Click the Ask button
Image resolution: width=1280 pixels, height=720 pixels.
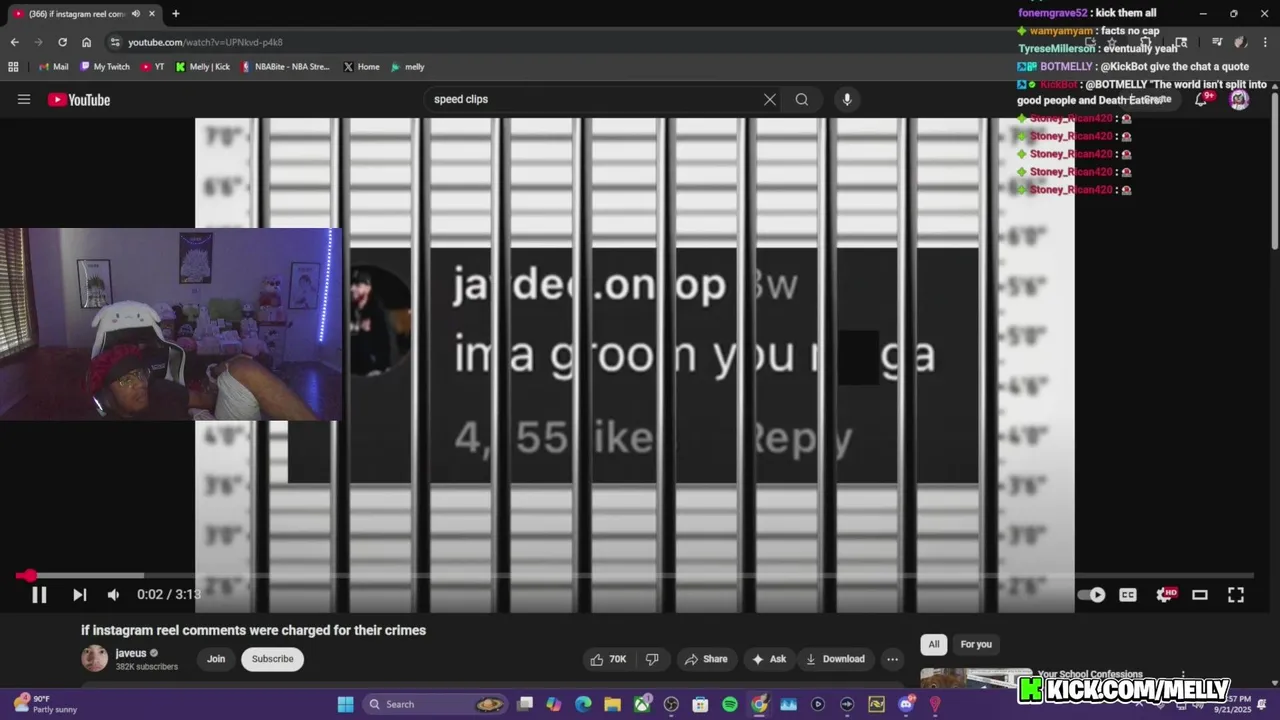pyautogui.click(x=769, y=659)
